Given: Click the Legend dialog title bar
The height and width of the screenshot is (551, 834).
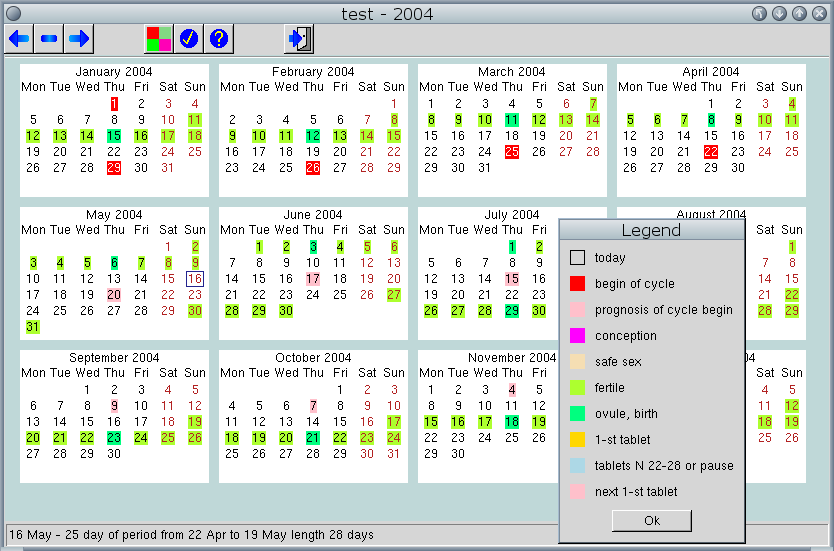Looking at the screenshot, I should coord(651,230).
